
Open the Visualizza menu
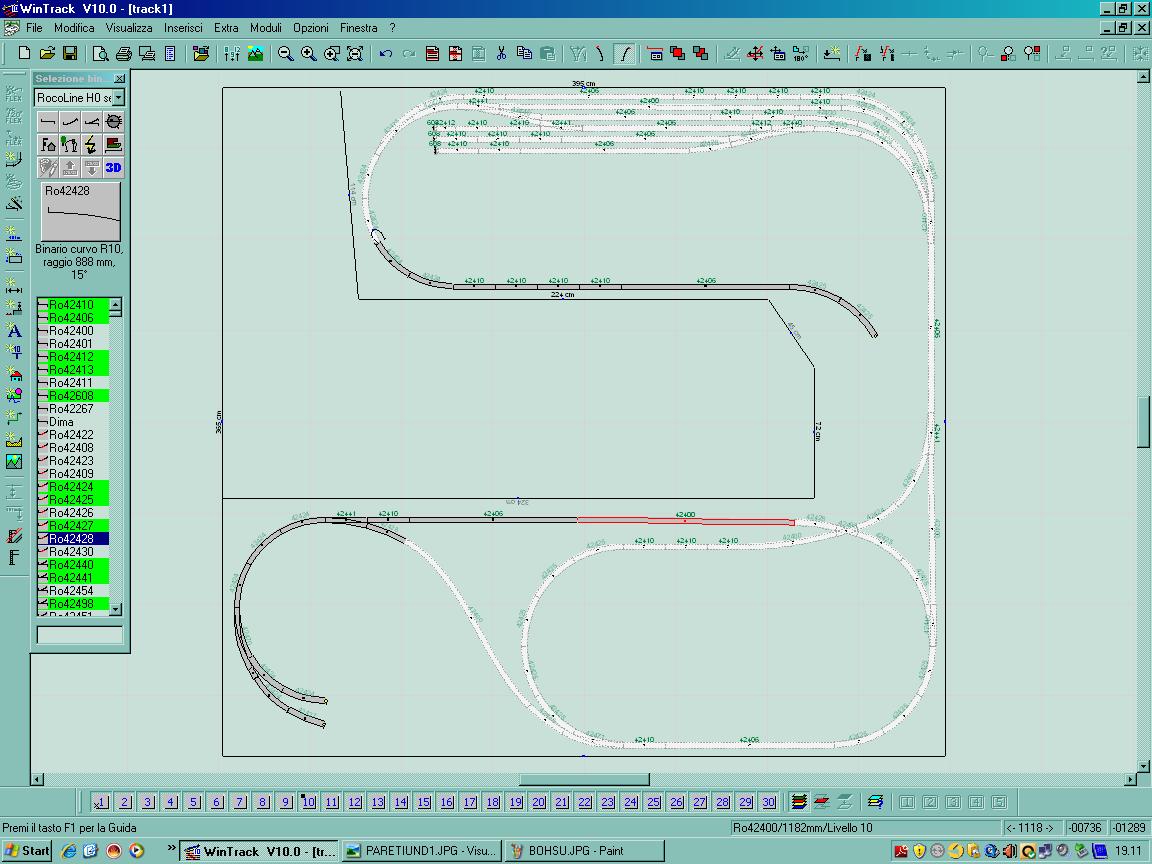(129, 28)
